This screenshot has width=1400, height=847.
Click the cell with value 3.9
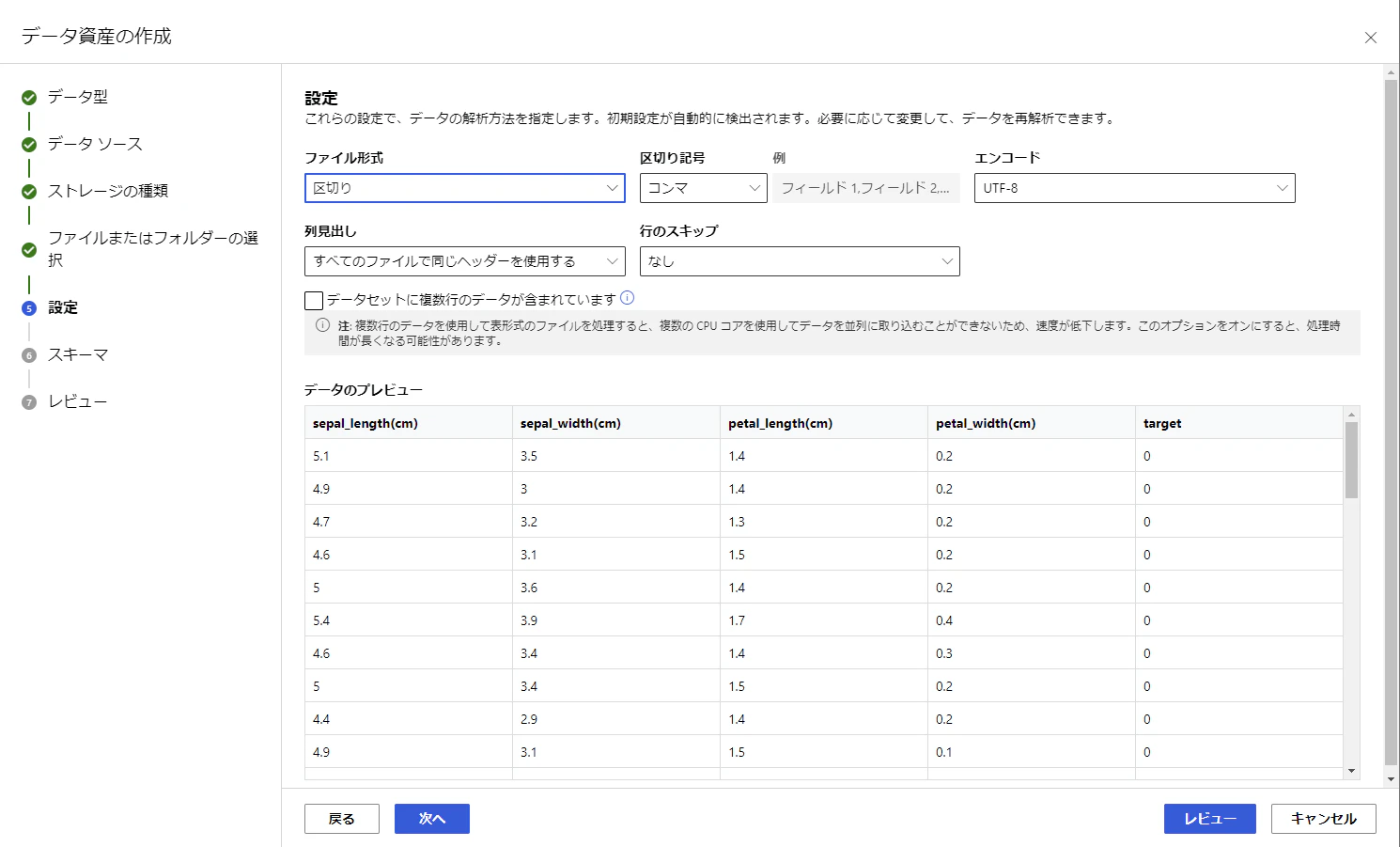pos(616,620)
